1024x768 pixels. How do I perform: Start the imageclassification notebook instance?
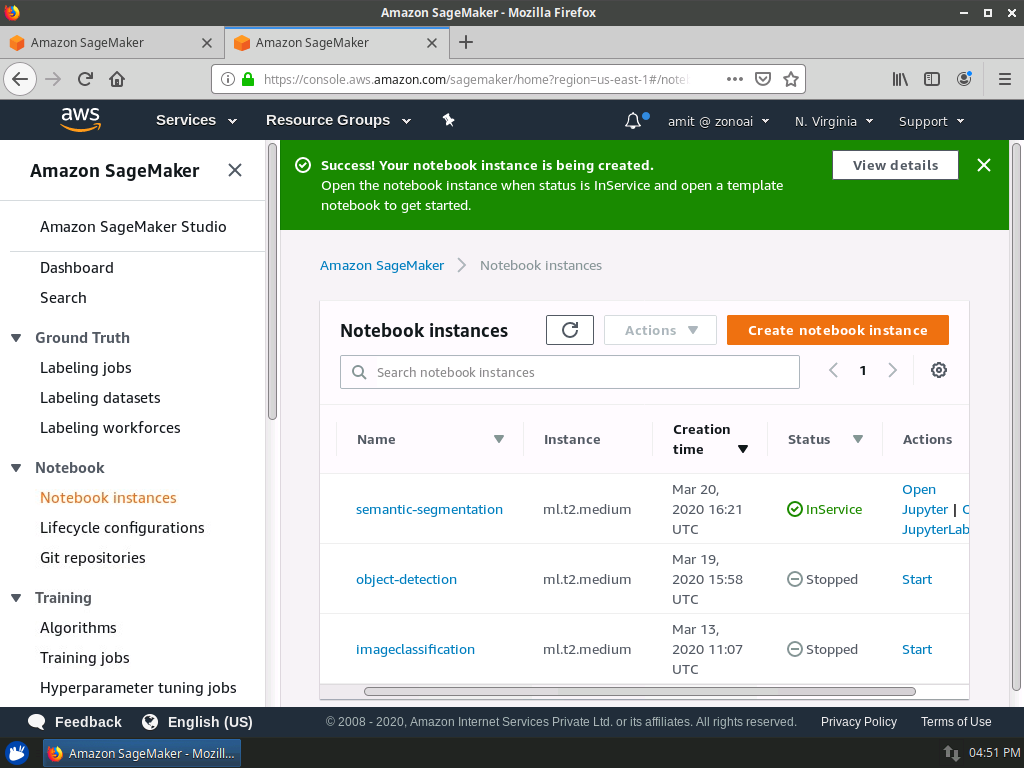(917, 649)
